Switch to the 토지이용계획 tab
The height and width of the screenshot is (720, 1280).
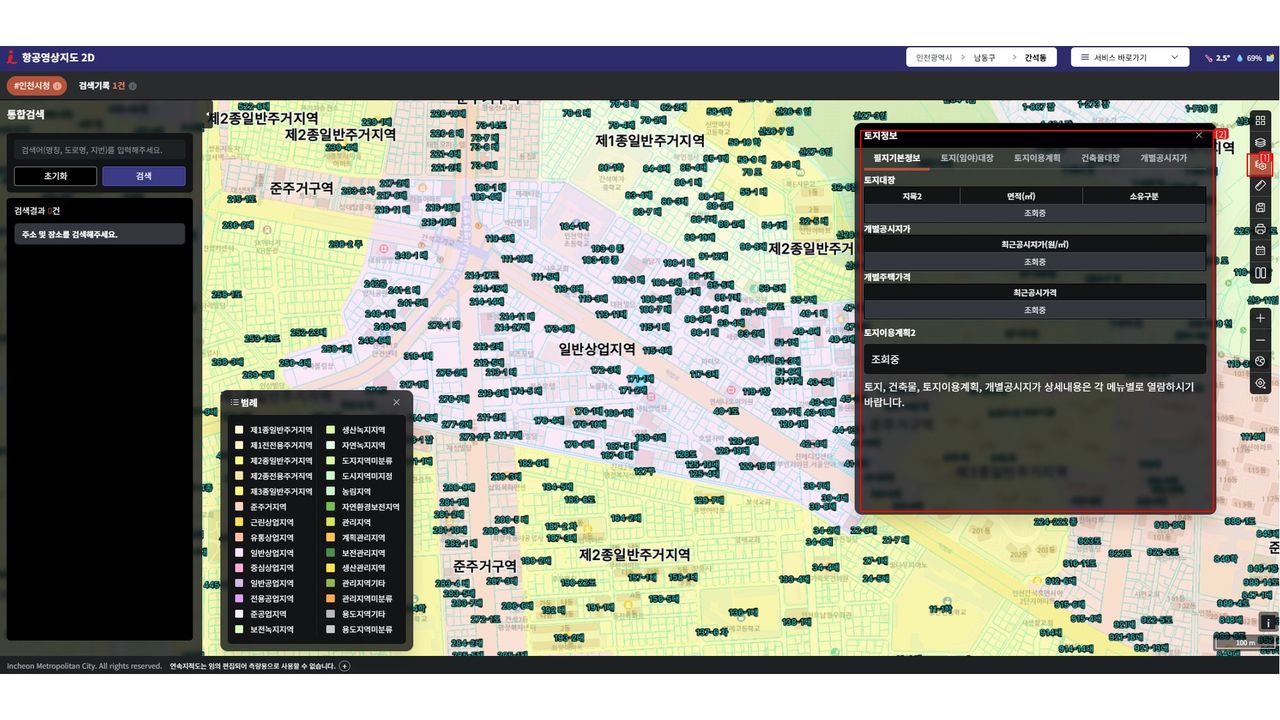click(1037, 158)
